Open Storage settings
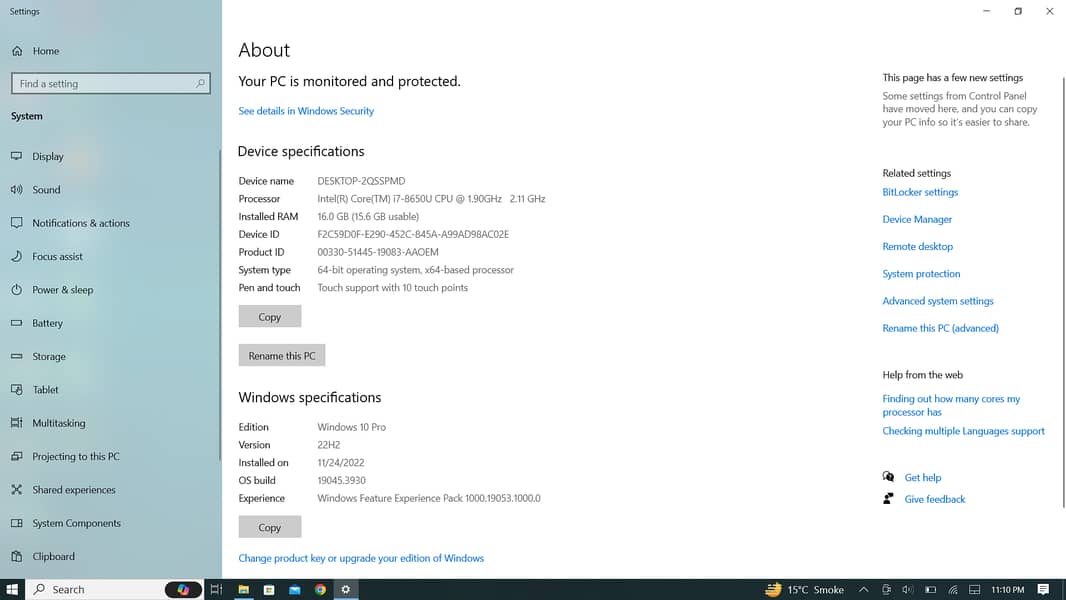1066x600 pixels. click(48, 357)
